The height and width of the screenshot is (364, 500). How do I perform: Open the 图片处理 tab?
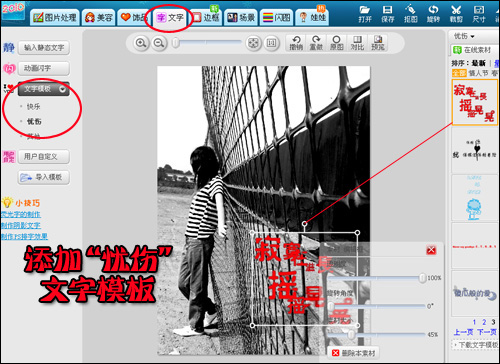(x=55, y=17)
